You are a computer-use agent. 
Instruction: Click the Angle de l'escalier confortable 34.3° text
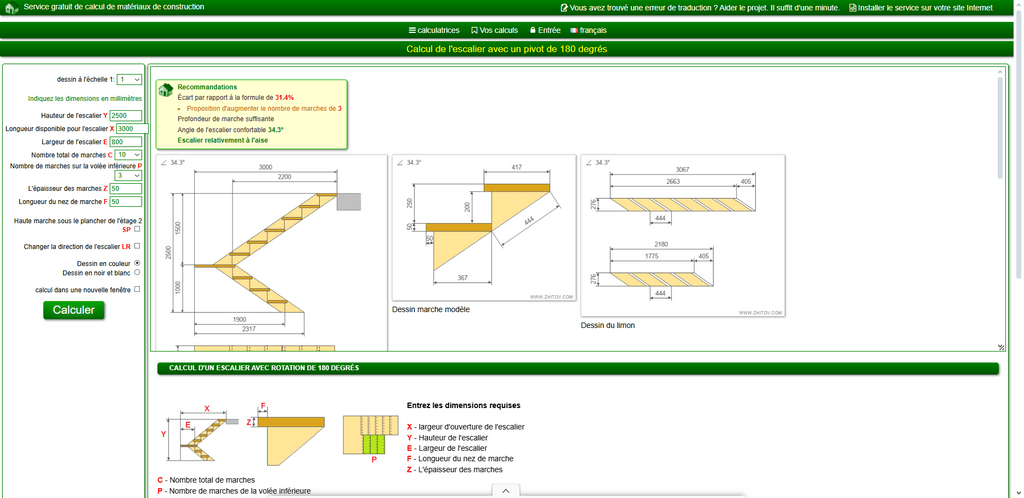(231, 129)
